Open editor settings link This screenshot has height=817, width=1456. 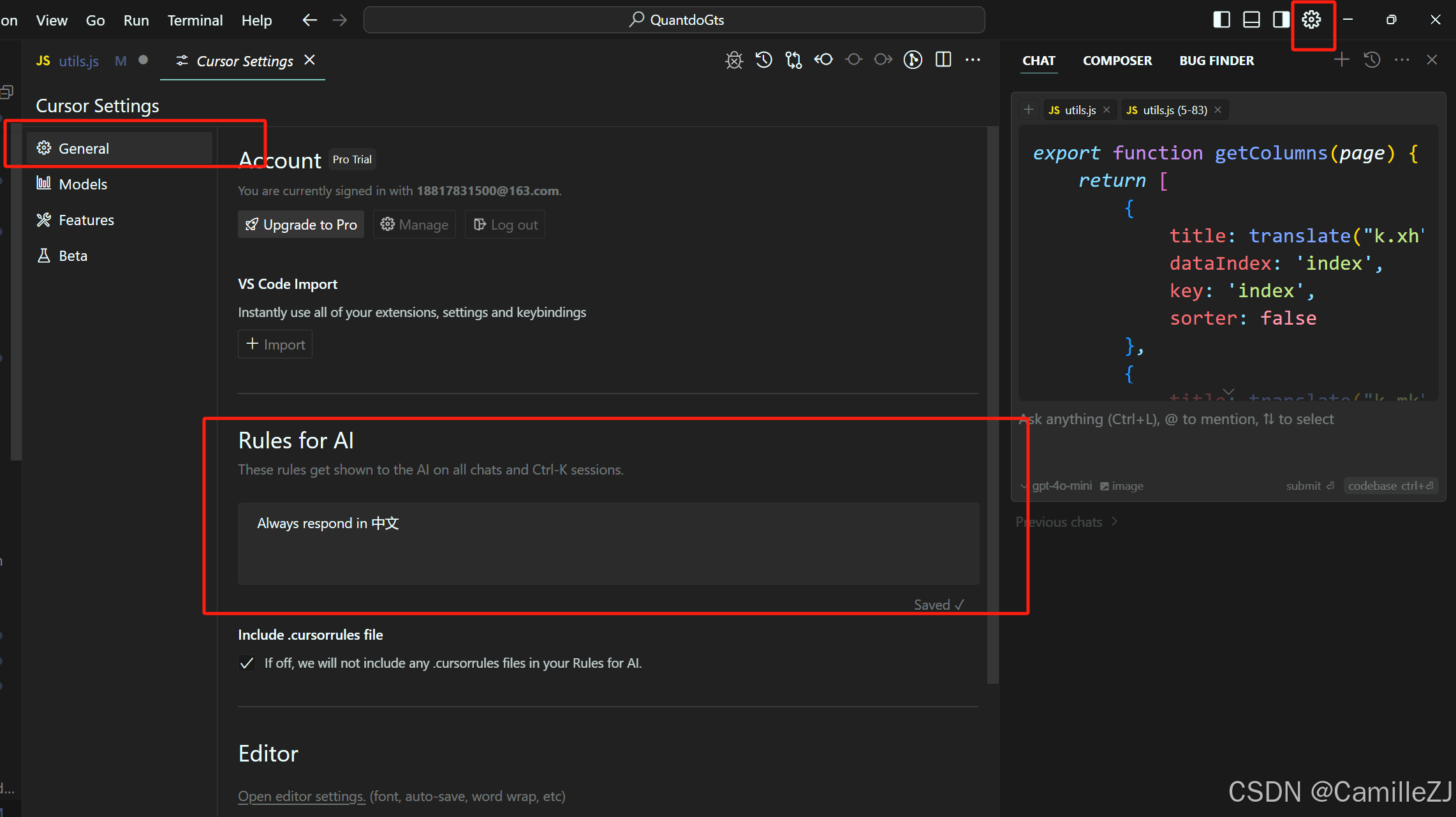pyautogui.click(x=301, y=796)
